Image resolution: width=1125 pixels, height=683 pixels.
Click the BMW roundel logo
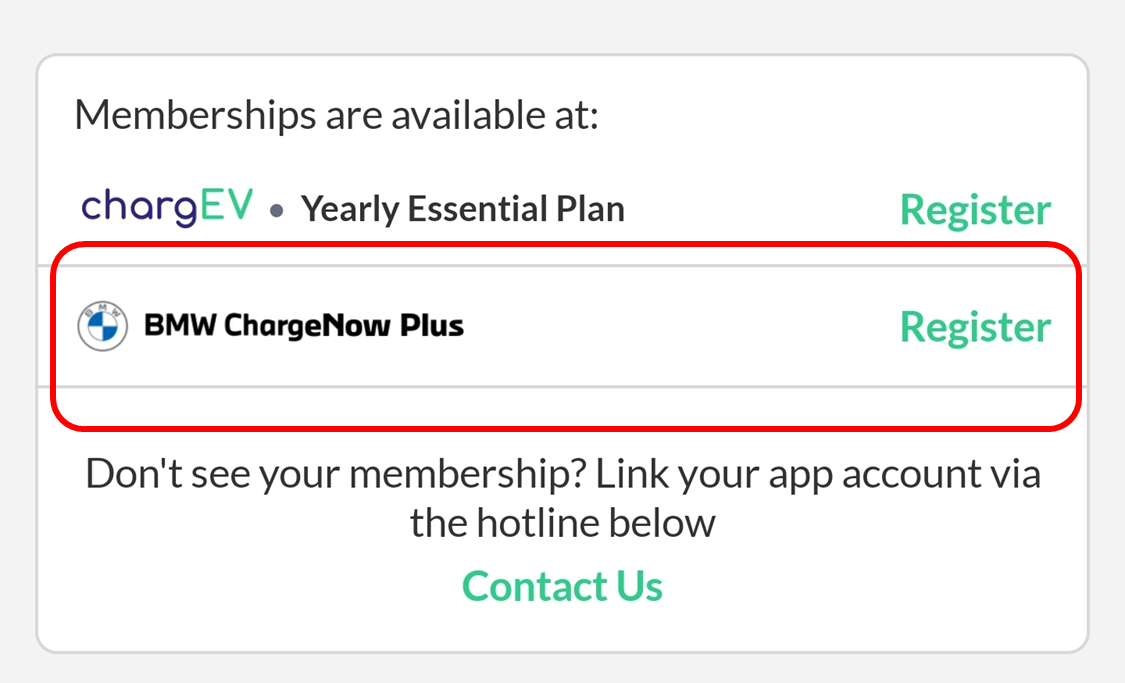point(103,326)
